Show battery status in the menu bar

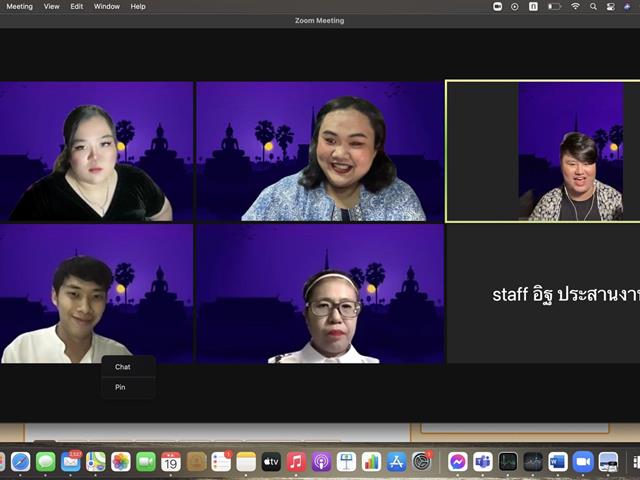554,7
